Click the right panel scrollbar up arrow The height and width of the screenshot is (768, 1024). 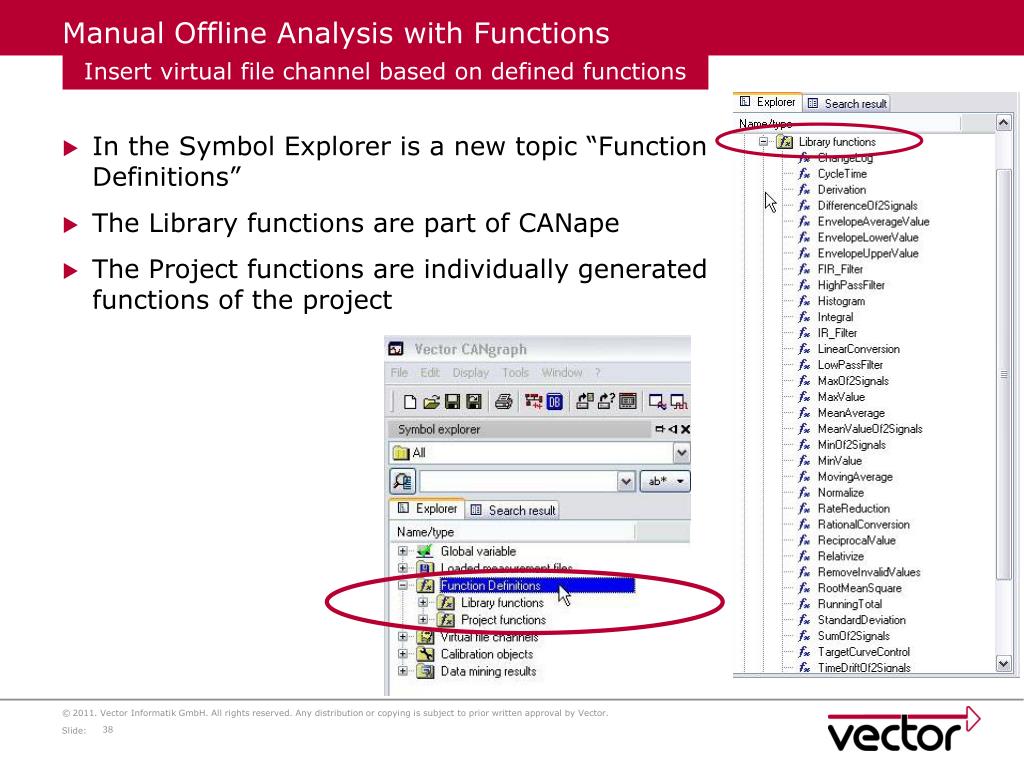coord(1004,122)
